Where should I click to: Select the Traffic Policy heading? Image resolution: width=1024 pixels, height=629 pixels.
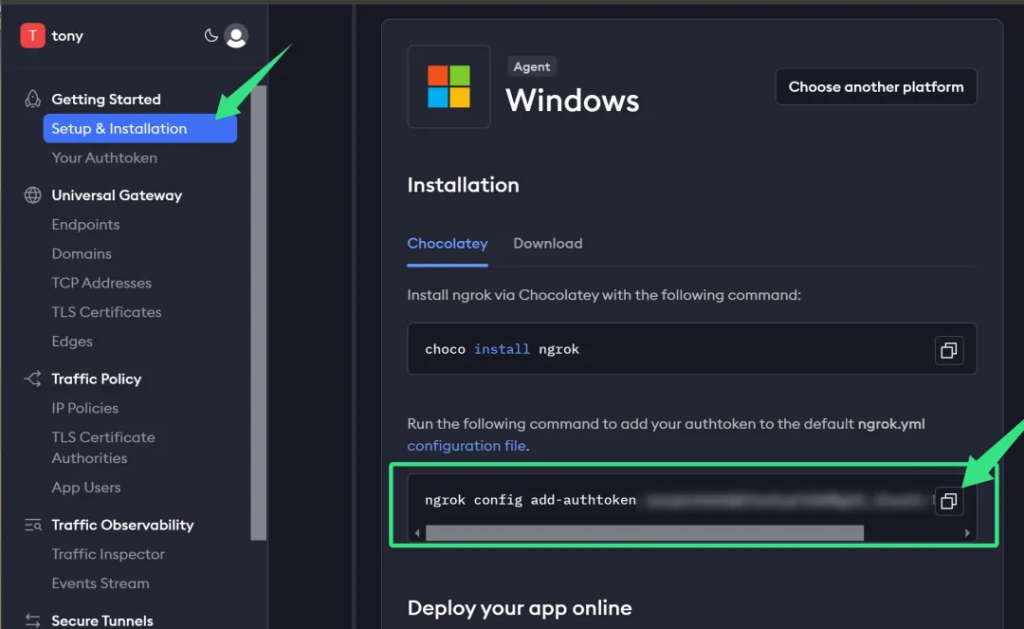click(96, 378)
